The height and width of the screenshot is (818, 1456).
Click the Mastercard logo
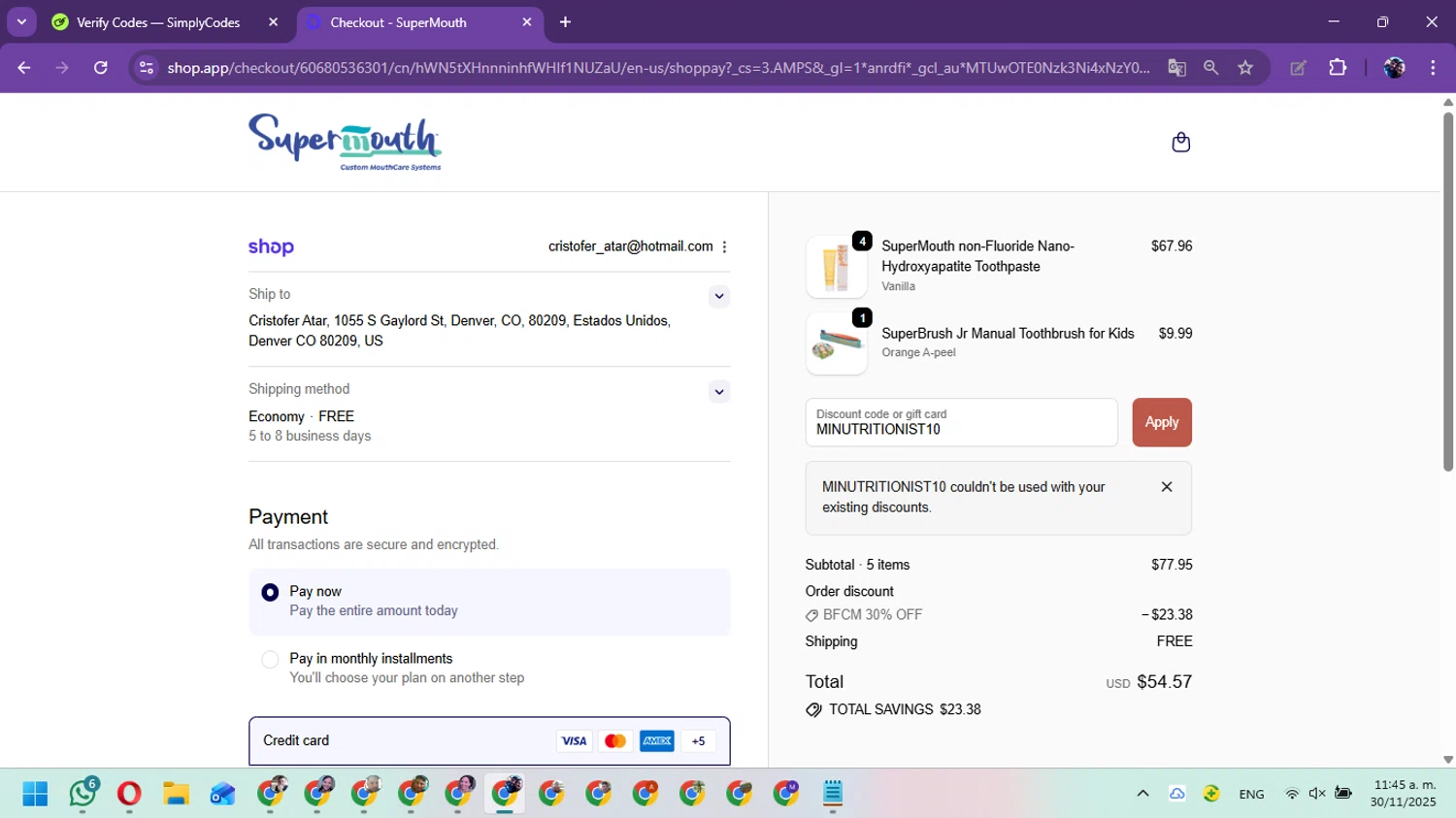615,741
